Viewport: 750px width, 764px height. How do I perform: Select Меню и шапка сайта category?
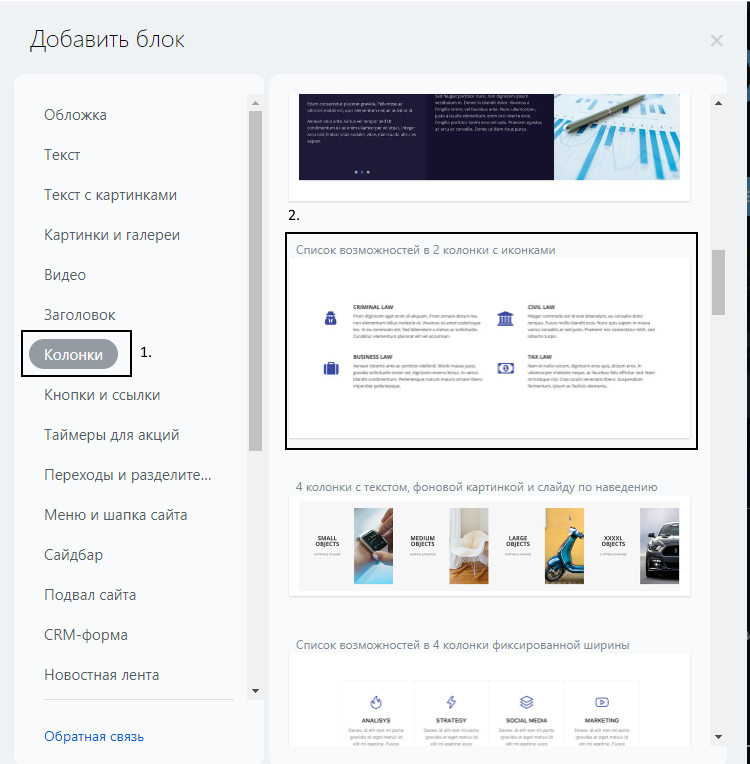point(115,515)
